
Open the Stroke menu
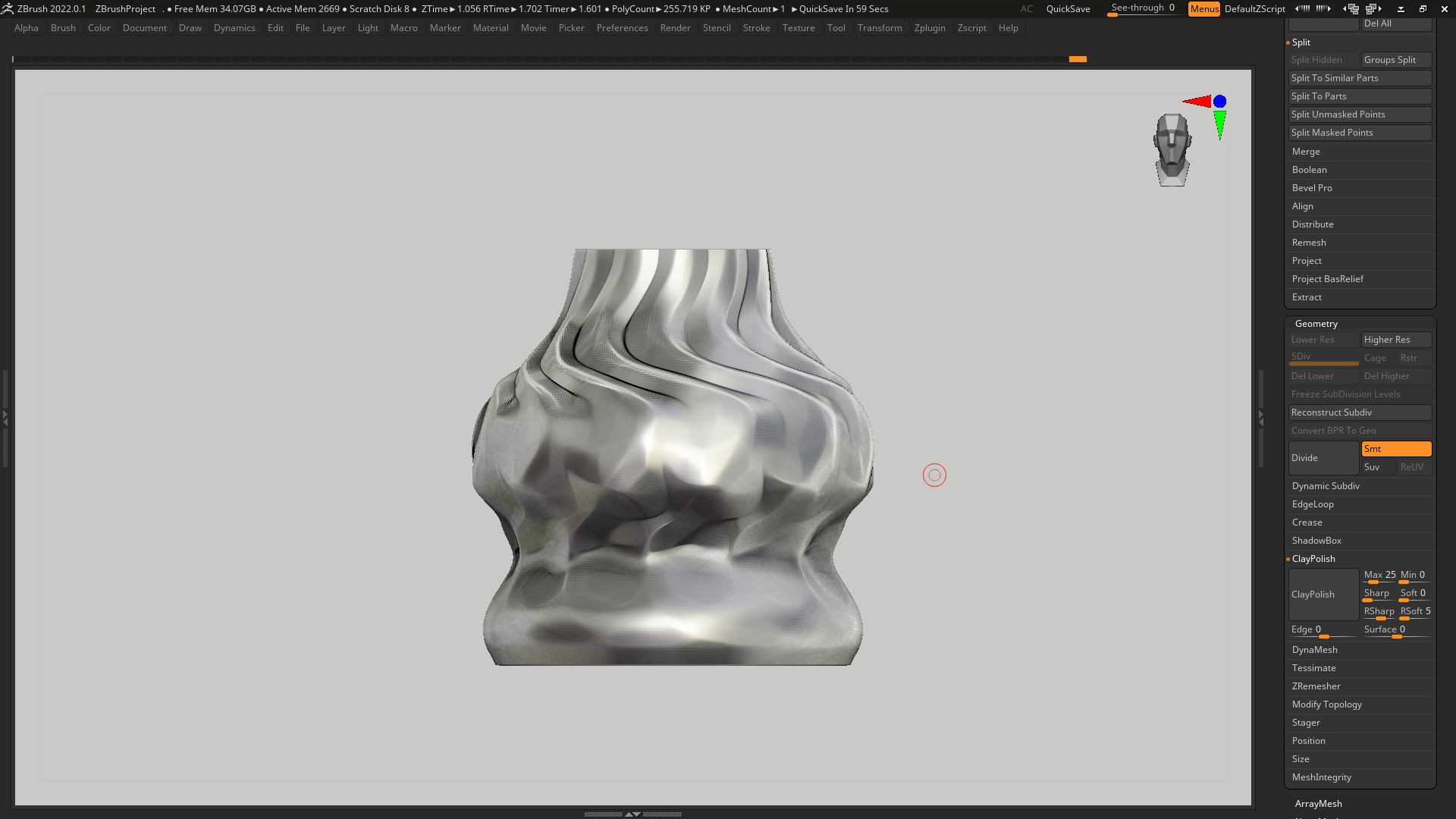[x=756, y=28]
